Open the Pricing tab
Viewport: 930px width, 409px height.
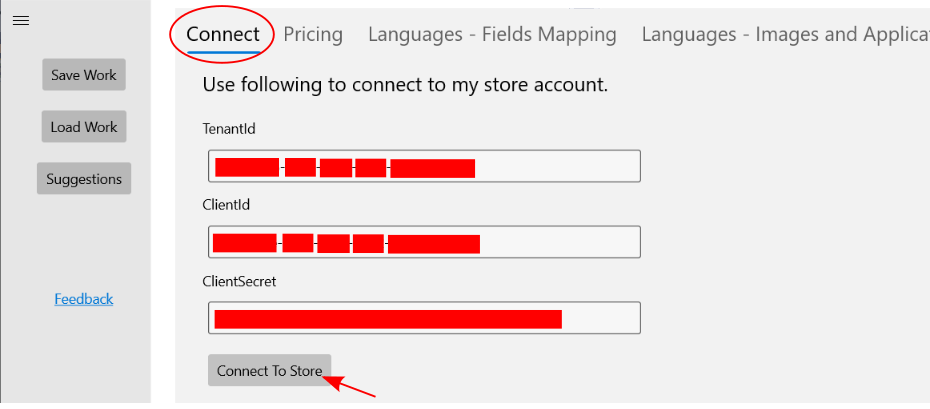313,34
